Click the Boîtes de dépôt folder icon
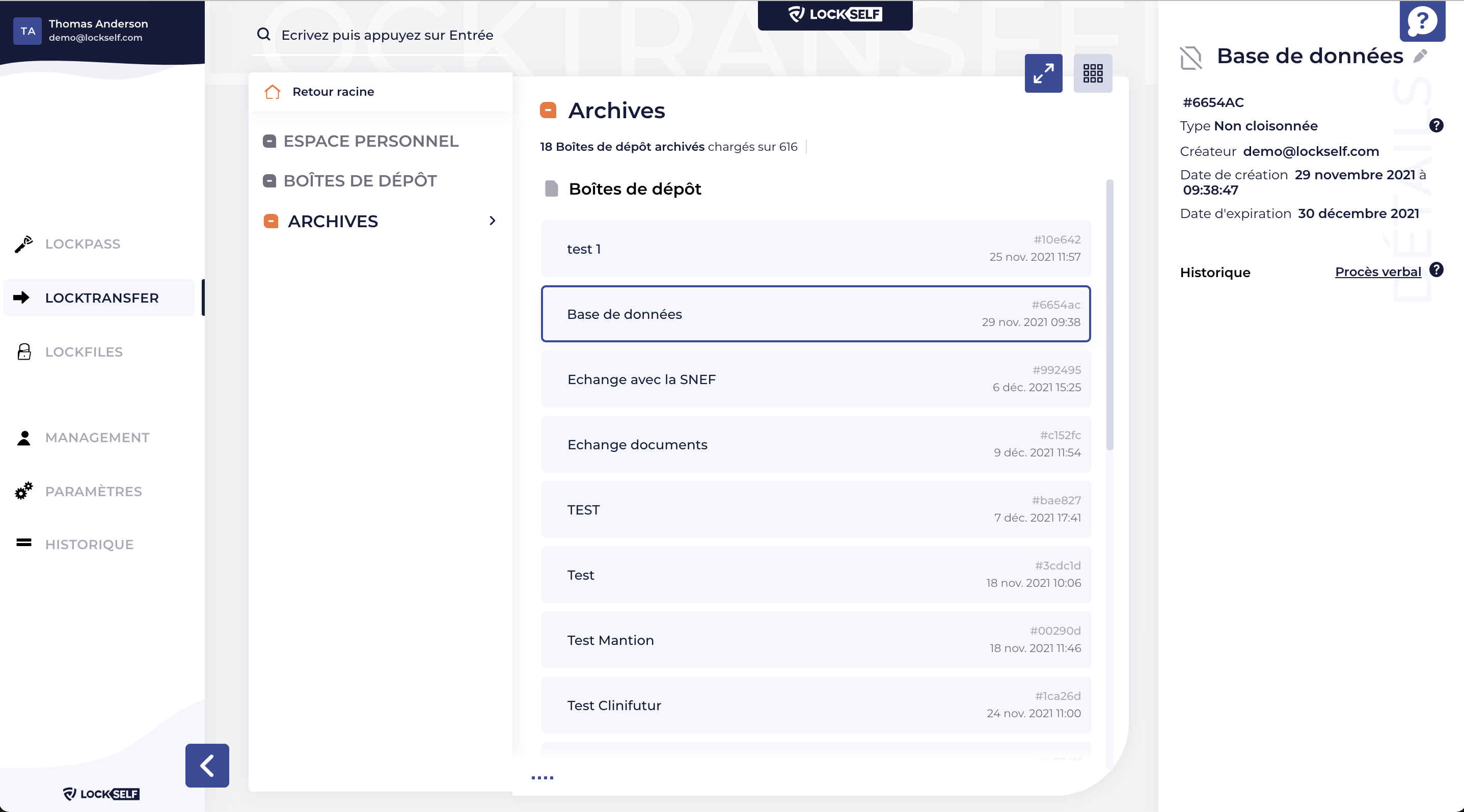 [269, 181]
